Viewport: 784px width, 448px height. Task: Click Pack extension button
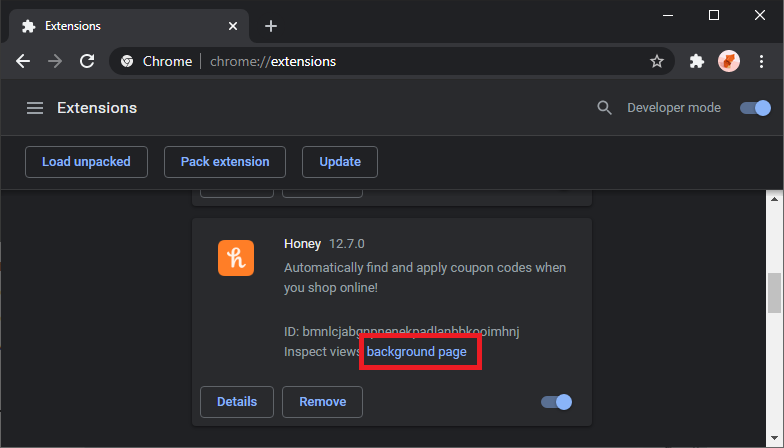225,162
